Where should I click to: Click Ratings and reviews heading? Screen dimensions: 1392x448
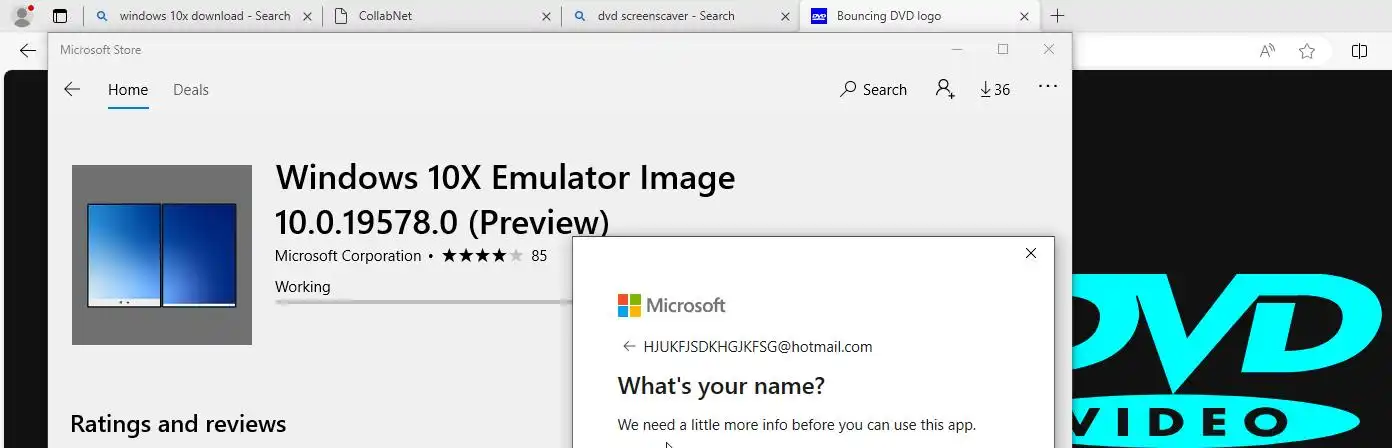pyautogui.click(x=178, y=424)
